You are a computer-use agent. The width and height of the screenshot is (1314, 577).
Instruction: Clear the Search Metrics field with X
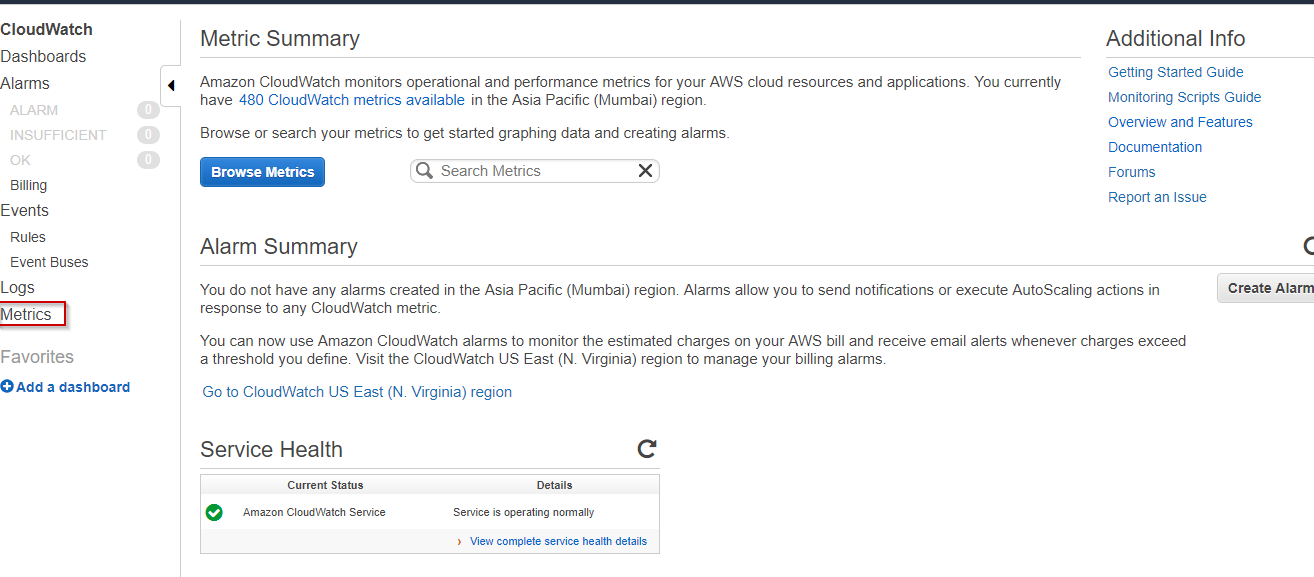tap(645, 171)
